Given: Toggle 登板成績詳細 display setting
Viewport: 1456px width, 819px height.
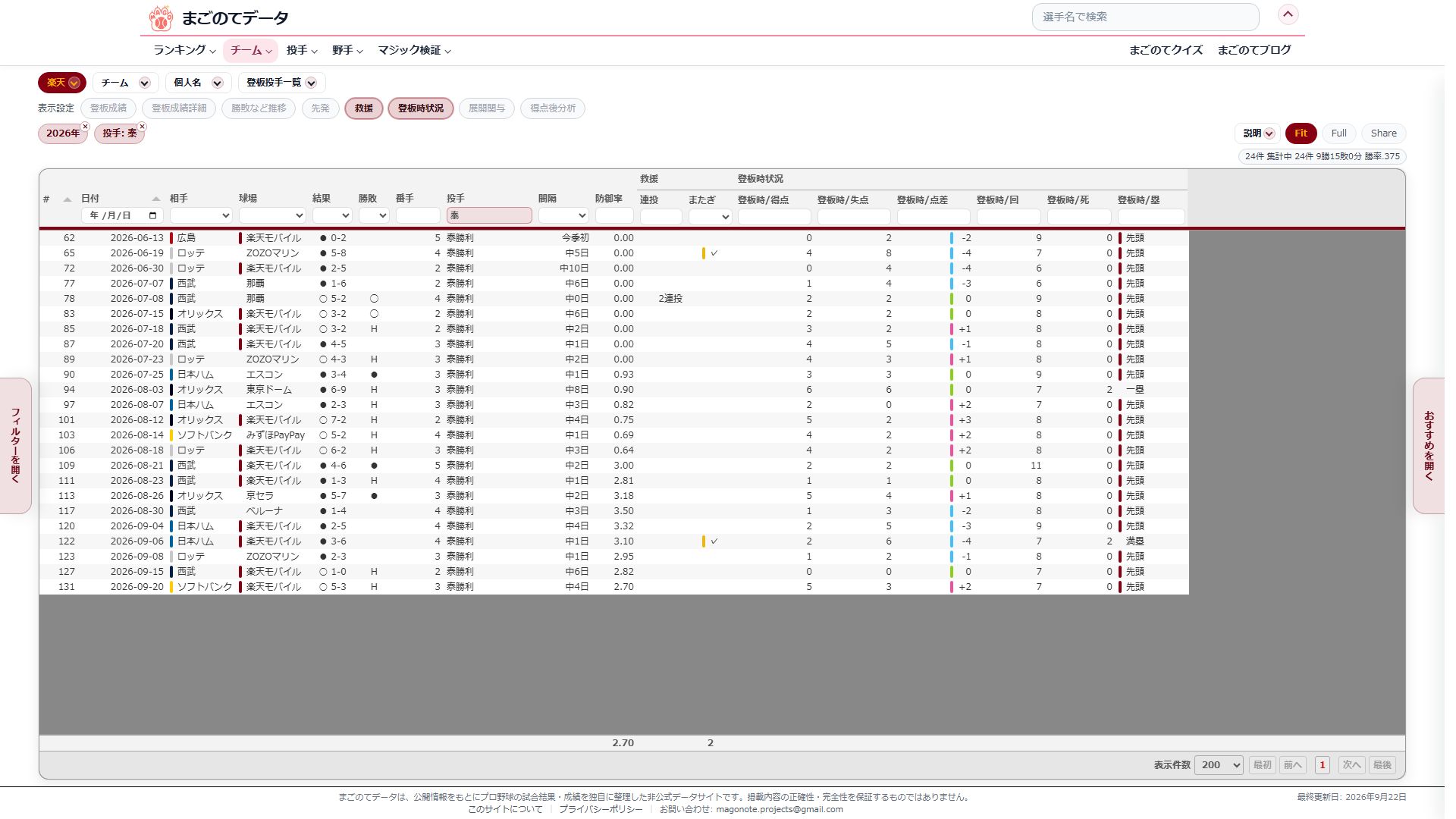Looking at the screenshot, I should pos(179,108).
